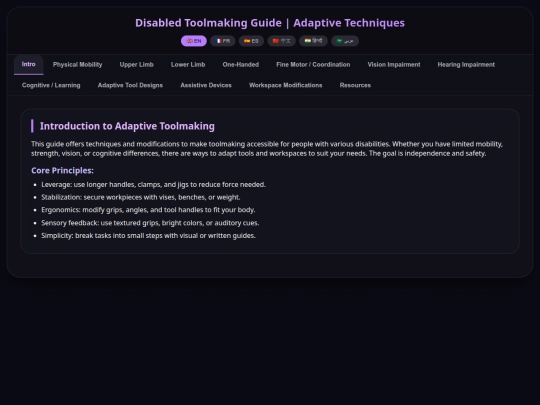Image resolution: width=540 pixels, height=405 pixels.
Task: Click the intro paragraph starting 'This guide offers'
Action: pyautogui.click(x=267, y=149)
